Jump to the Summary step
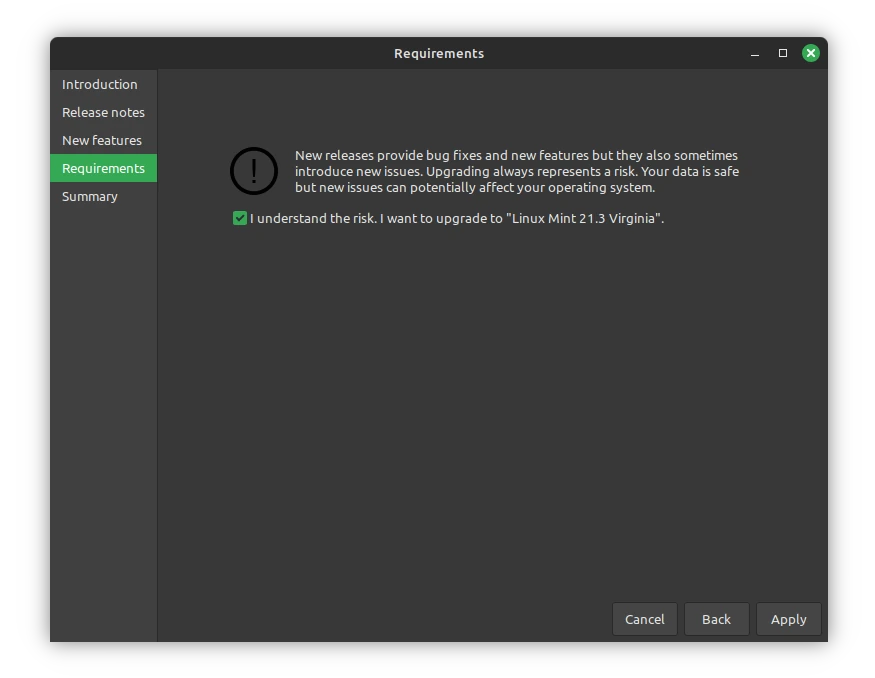This screenshot has width=875, height=678. (x=90, y=196)
